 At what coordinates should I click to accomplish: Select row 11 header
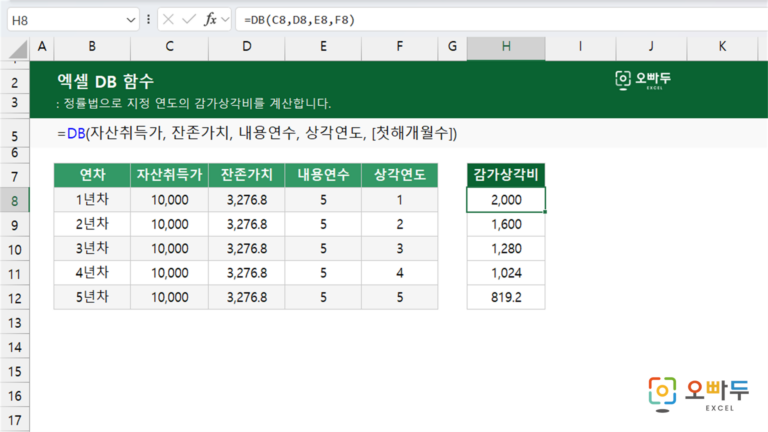(x=15, y=274)
